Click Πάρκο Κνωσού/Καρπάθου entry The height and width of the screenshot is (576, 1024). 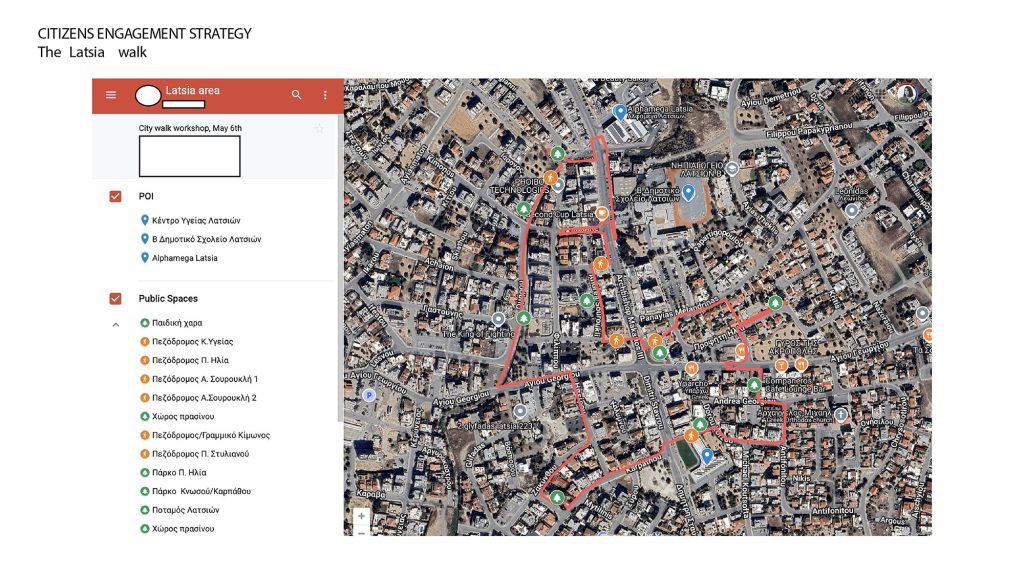(x=201, y=491)
